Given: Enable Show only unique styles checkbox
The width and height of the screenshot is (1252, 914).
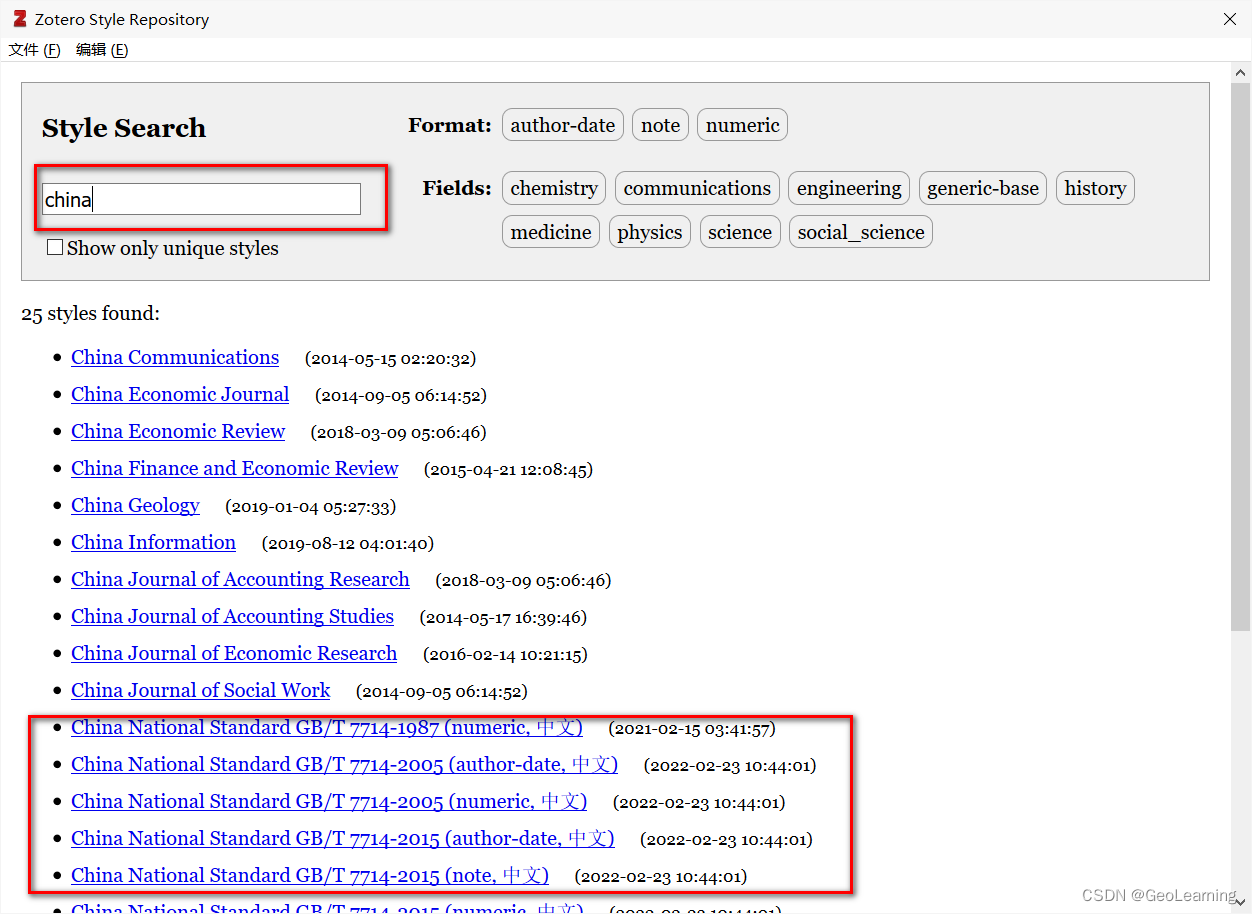Looking at the screenshot, I should tap(55, 247).
